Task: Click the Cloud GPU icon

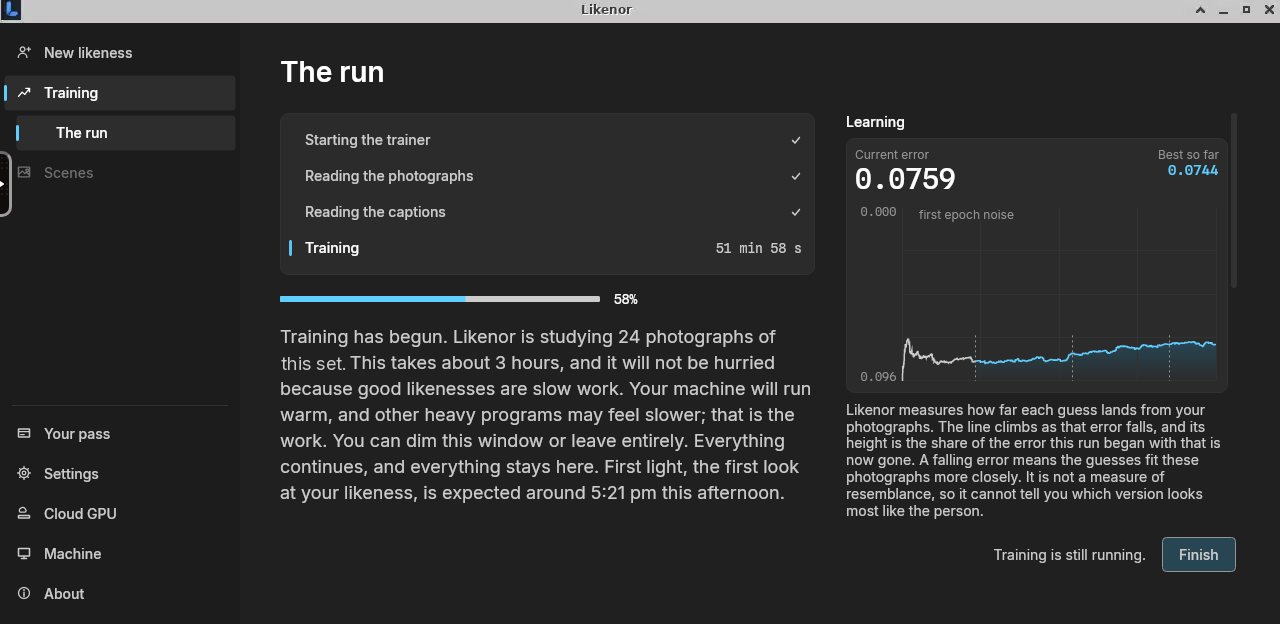Action: (x=24, y=513)
